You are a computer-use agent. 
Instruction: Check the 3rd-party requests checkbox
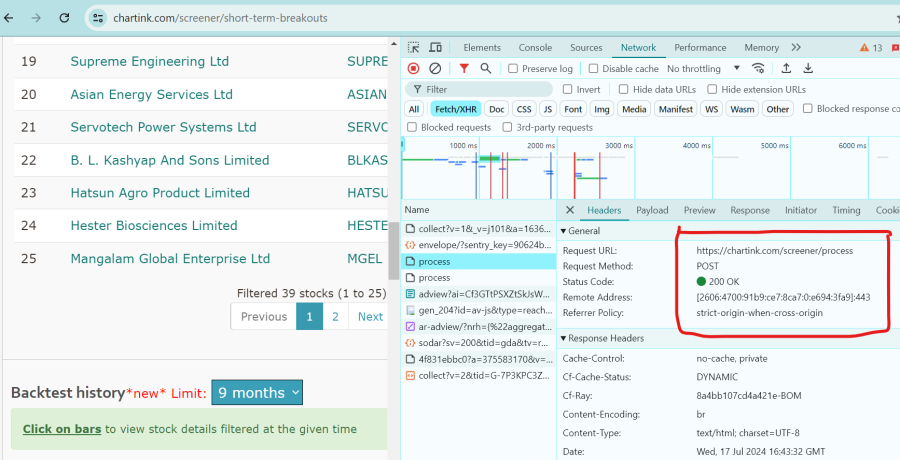coord(507,127)
